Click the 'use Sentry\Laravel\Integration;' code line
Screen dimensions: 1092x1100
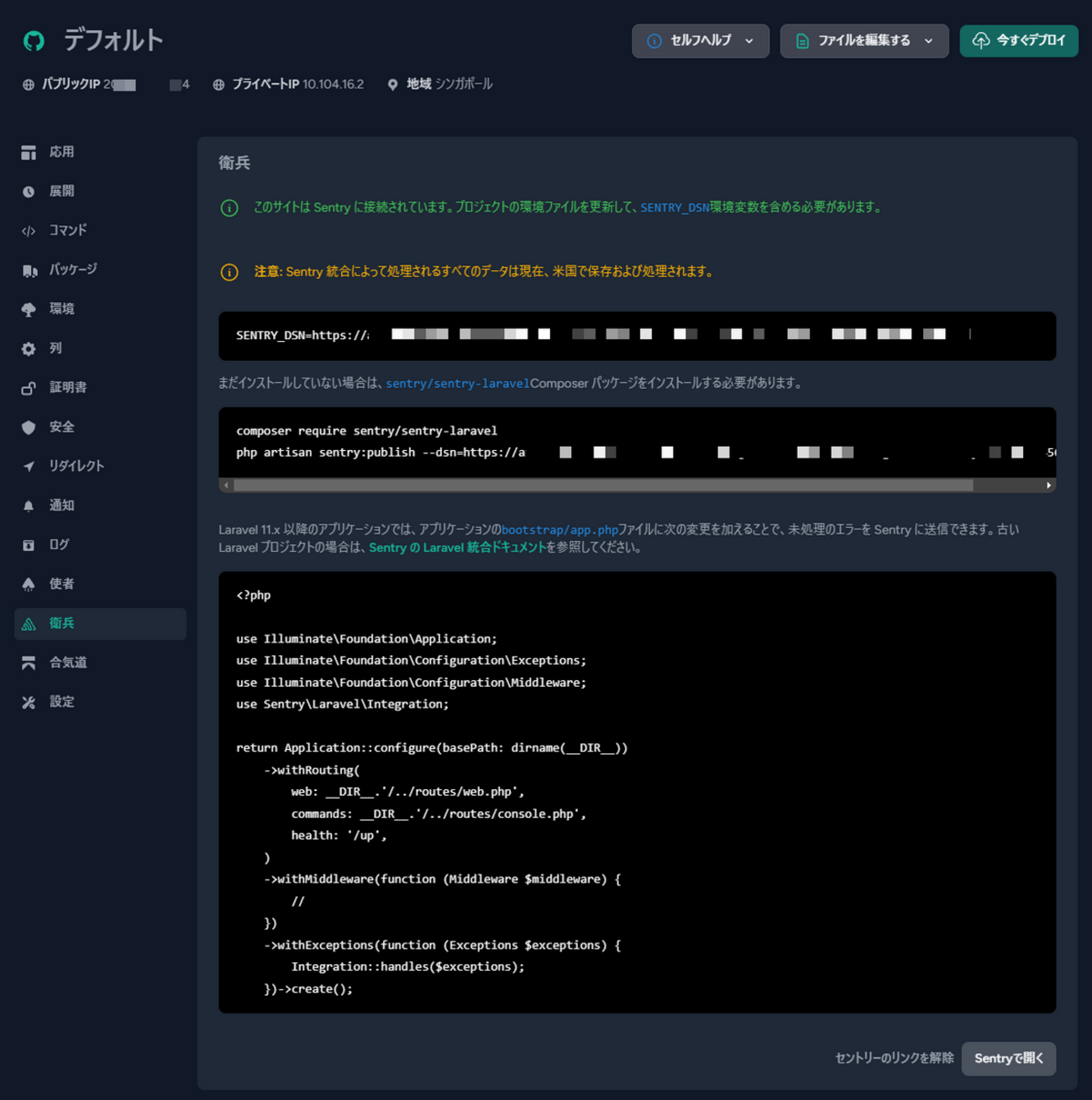[x=342, y=705]
